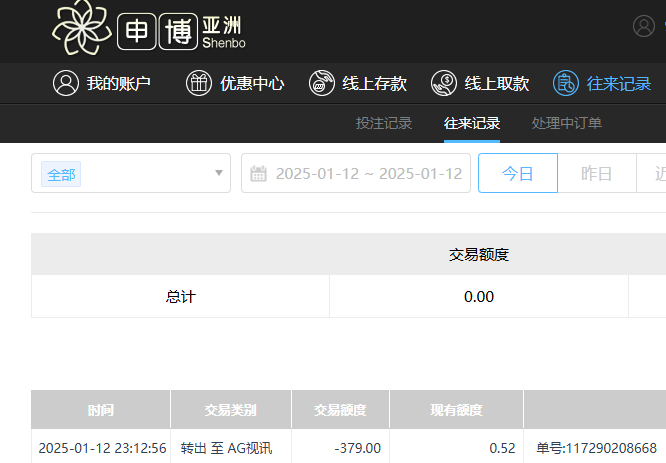Click order number 单号:117290208668
666x463 pixels.
596,448
